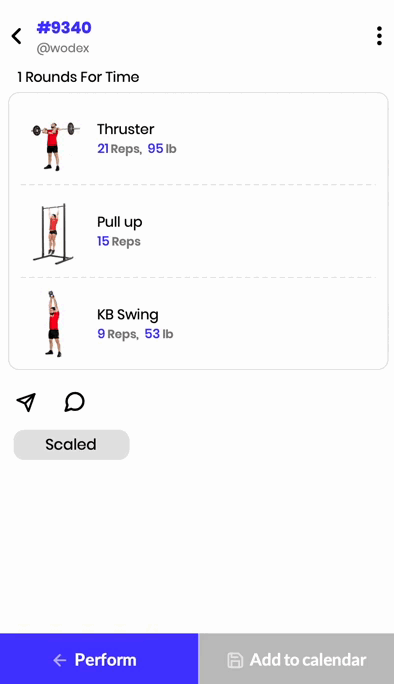The height and width of the screenshot is (684, 394).
Task: Tap the 1 Rounds For Time heading
Action: coord(79,77)
